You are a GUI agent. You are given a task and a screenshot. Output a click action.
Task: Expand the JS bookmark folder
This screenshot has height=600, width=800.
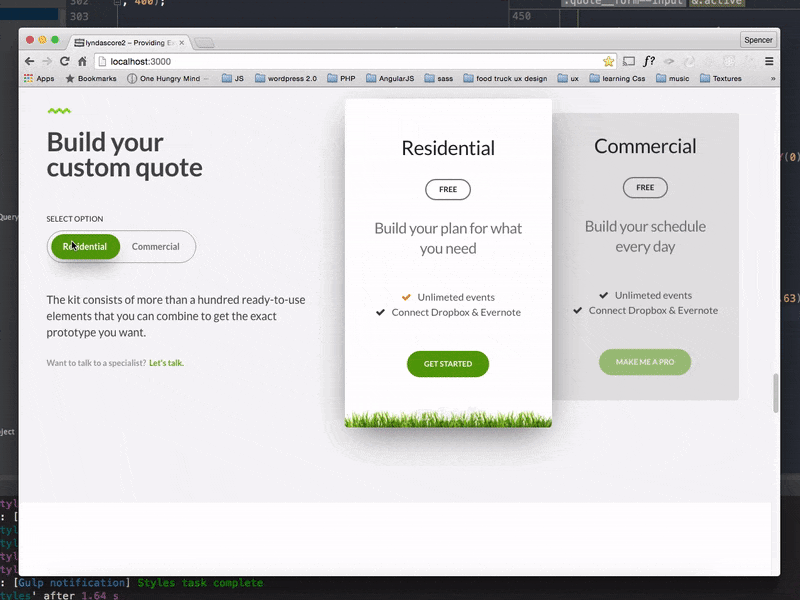point(233,79)
